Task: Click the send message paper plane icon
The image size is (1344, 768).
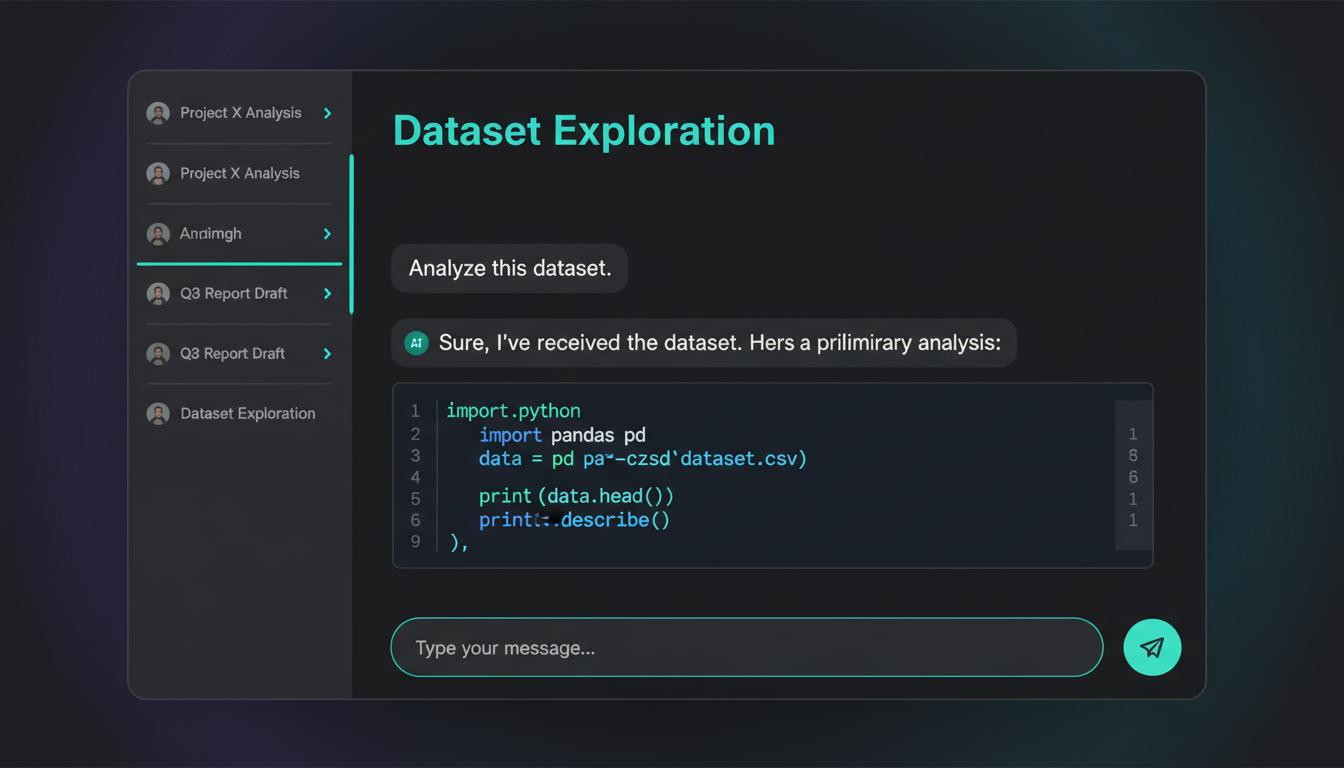Action: click(x=1152, y=647)
